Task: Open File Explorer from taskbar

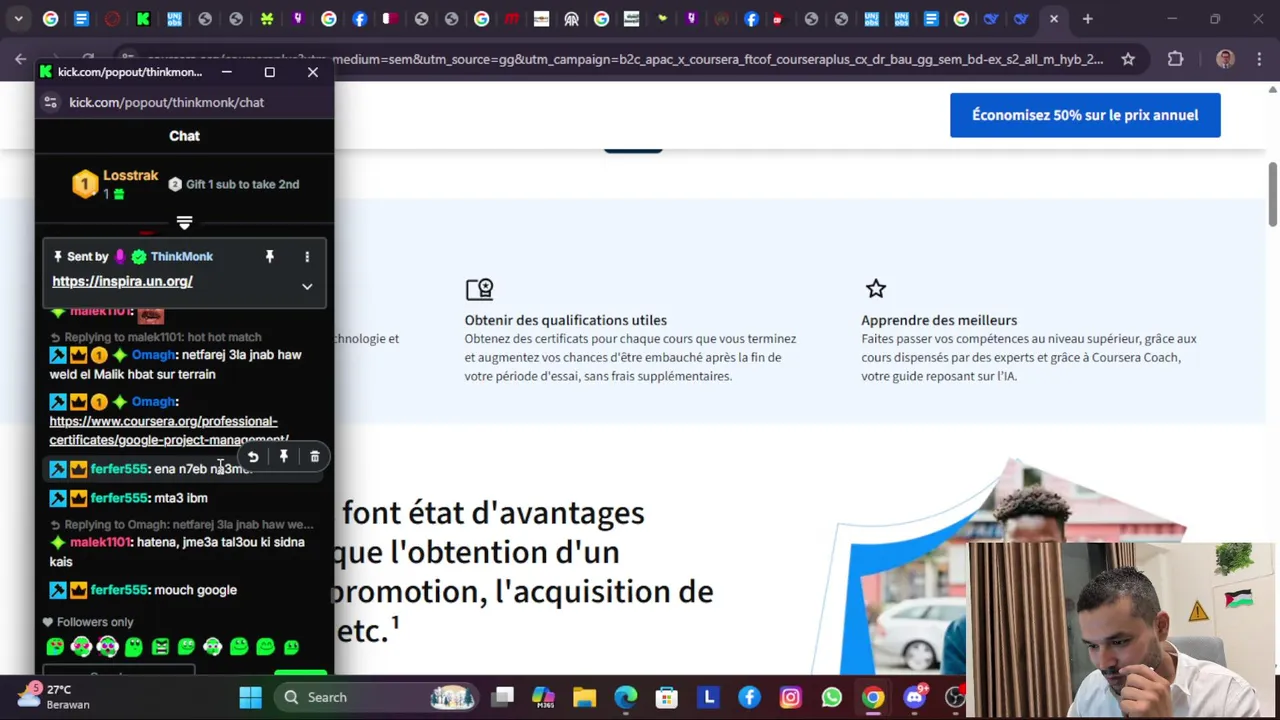Action: tap(584, 697)
